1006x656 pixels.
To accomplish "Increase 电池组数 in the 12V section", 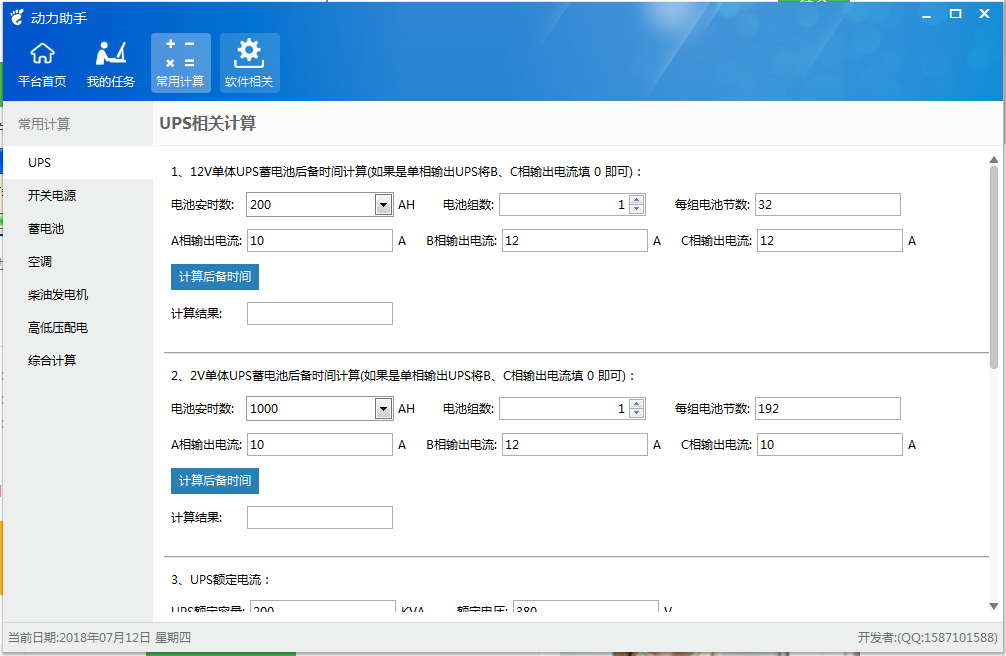I will pyautogui.click(x=637, y=200).
